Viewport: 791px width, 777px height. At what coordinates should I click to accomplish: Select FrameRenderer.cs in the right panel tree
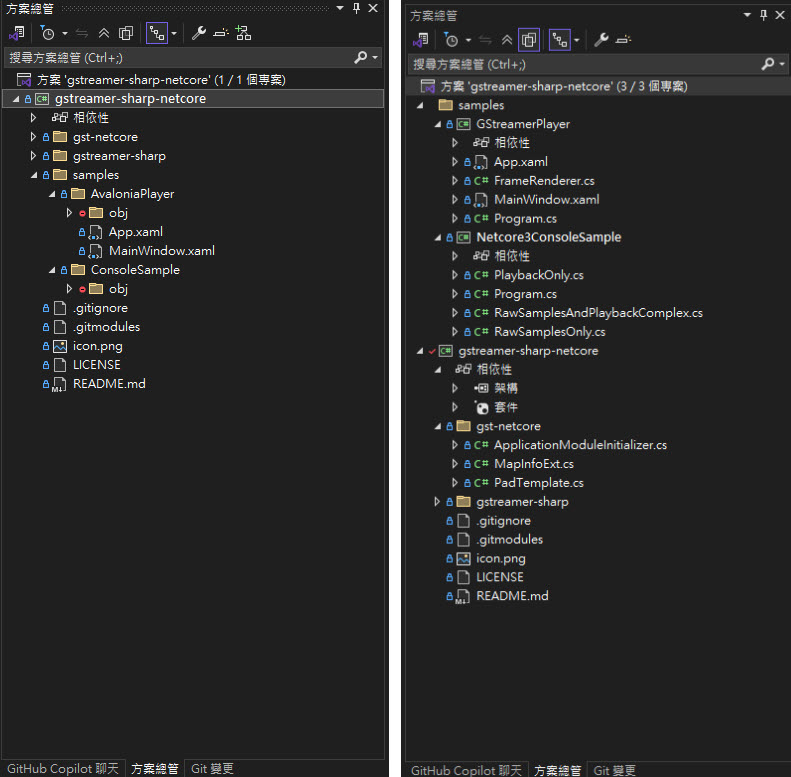pyautogui.click(x=543, y=180)
